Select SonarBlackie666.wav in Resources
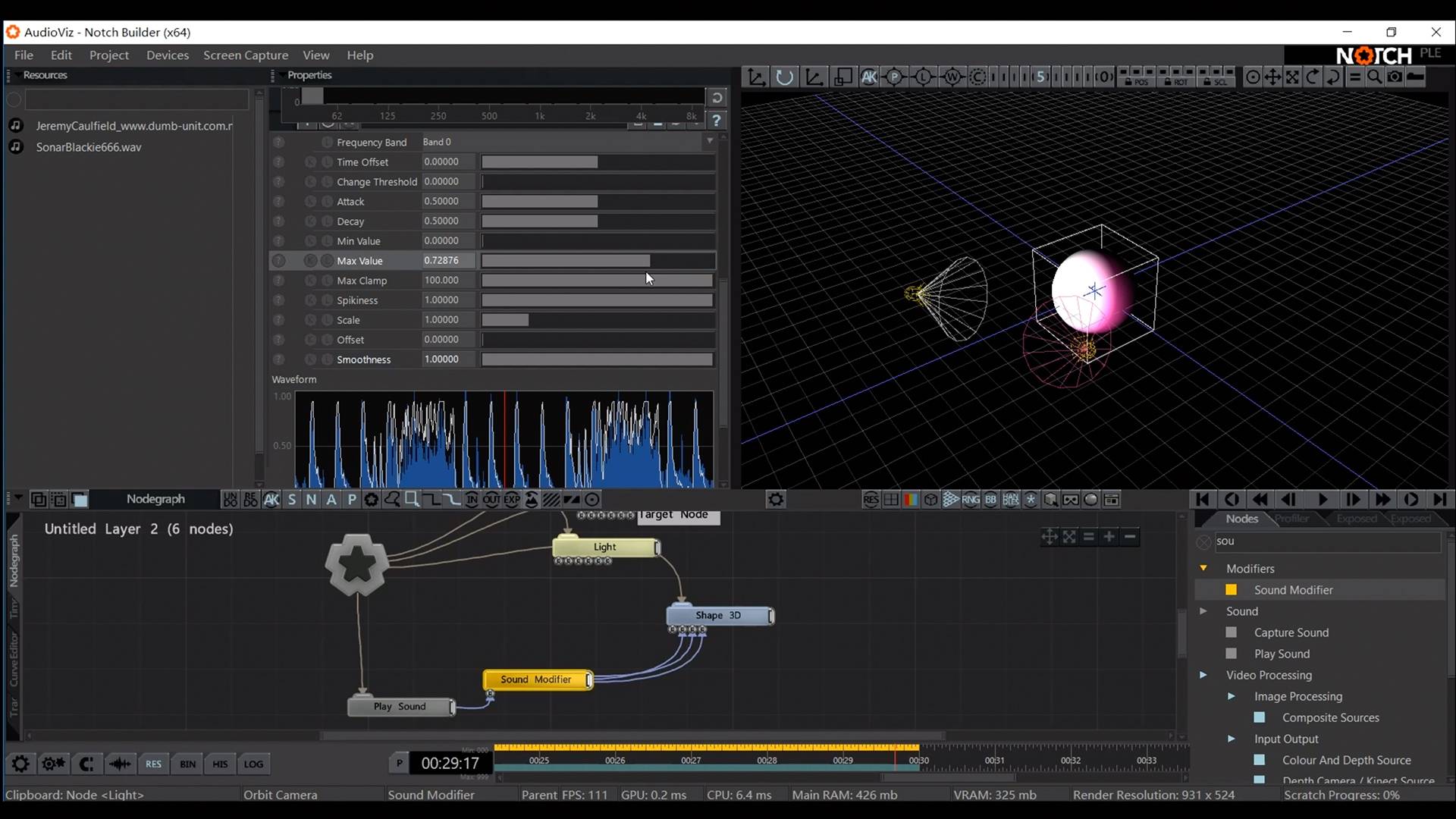The width and height of the screenshot is (1456, 819). [89, 147]
